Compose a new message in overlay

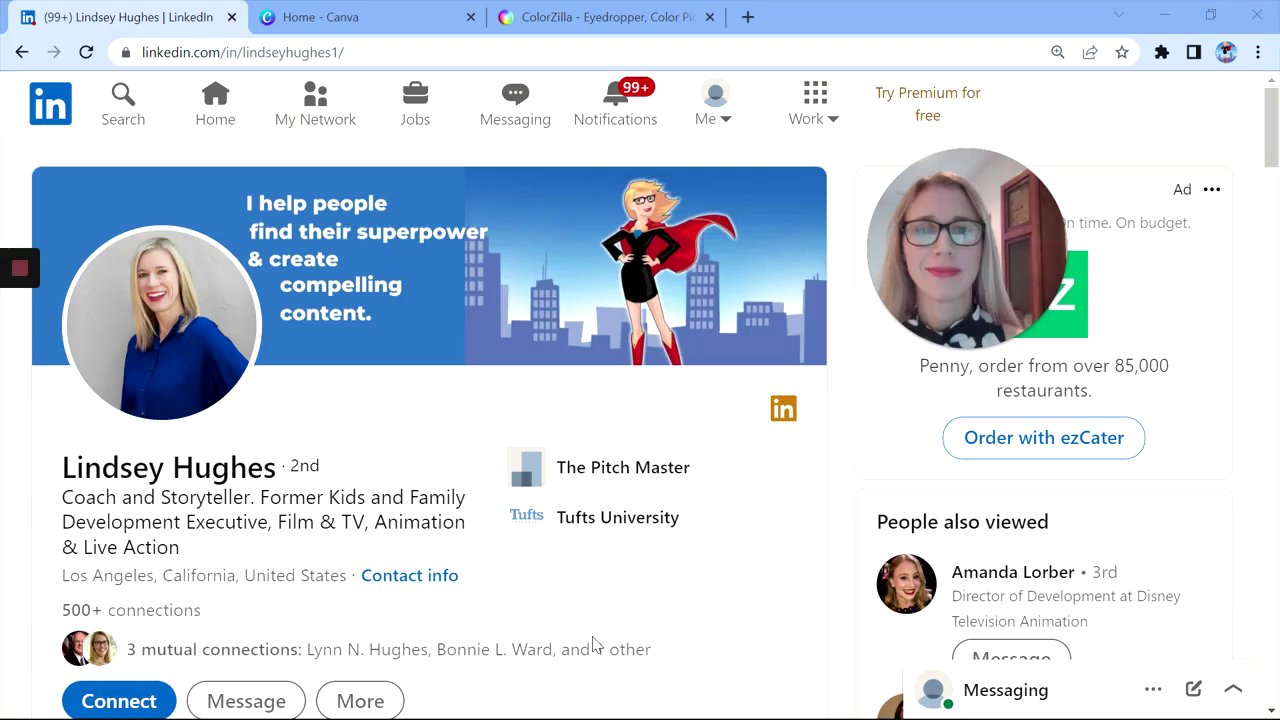click(x=1193, y=689)
